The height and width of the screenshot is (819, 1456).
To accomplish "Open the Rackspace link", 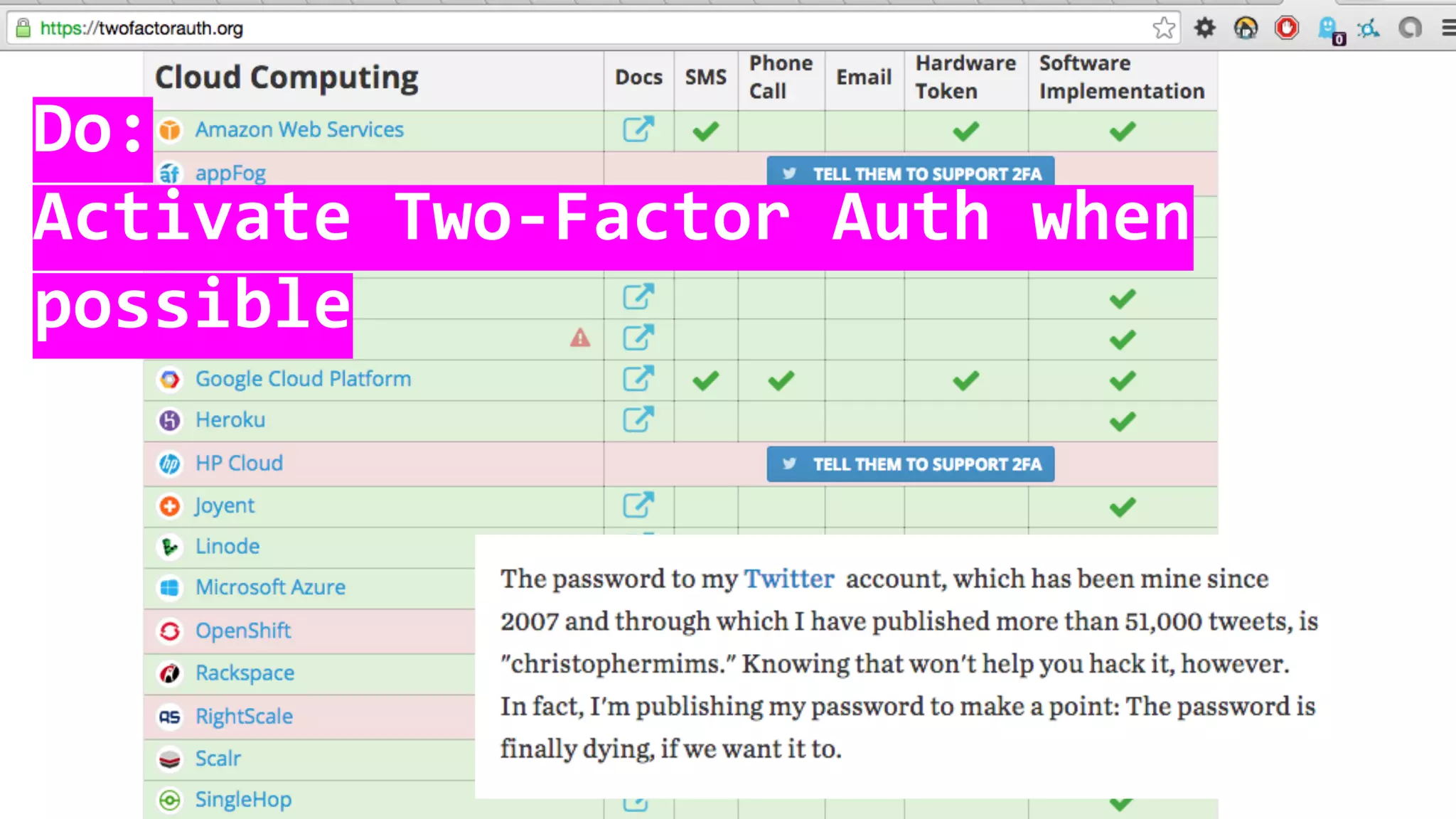I will 245,673.
